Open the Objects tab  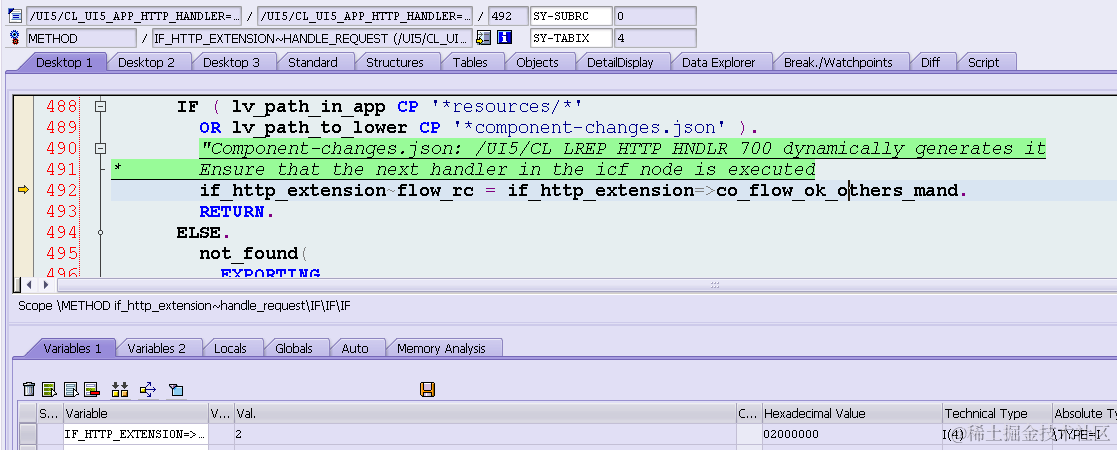point(537,63)
